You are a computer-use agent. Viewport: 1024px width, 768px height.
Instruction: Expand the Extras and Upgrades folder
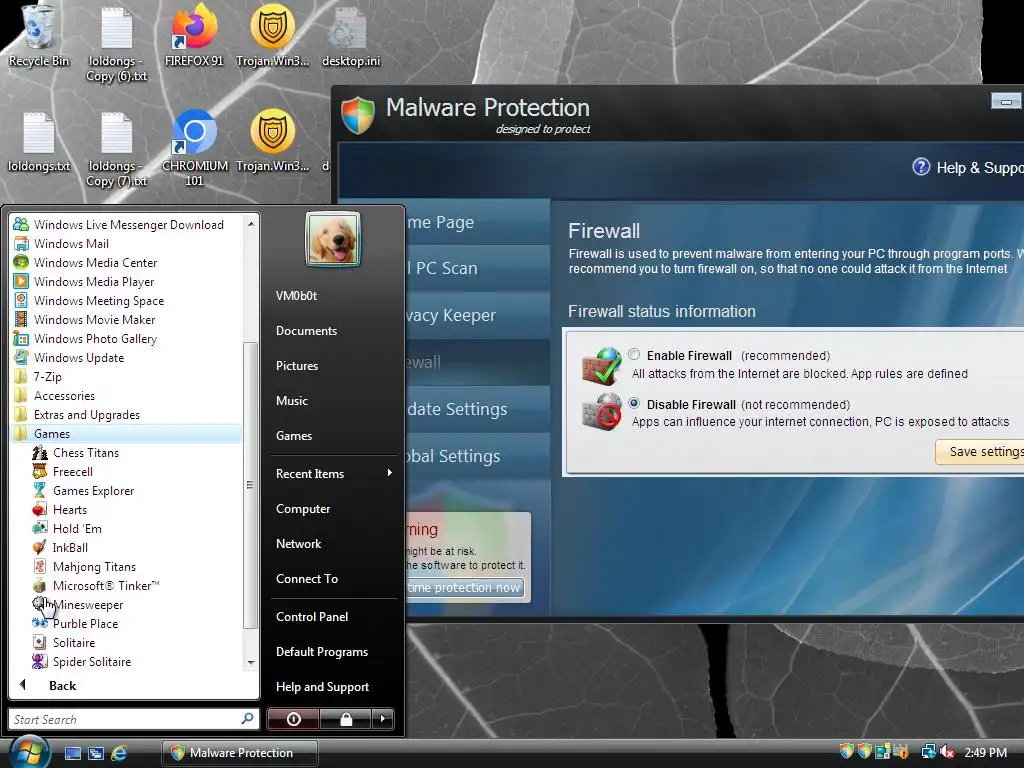coord(86,415)
